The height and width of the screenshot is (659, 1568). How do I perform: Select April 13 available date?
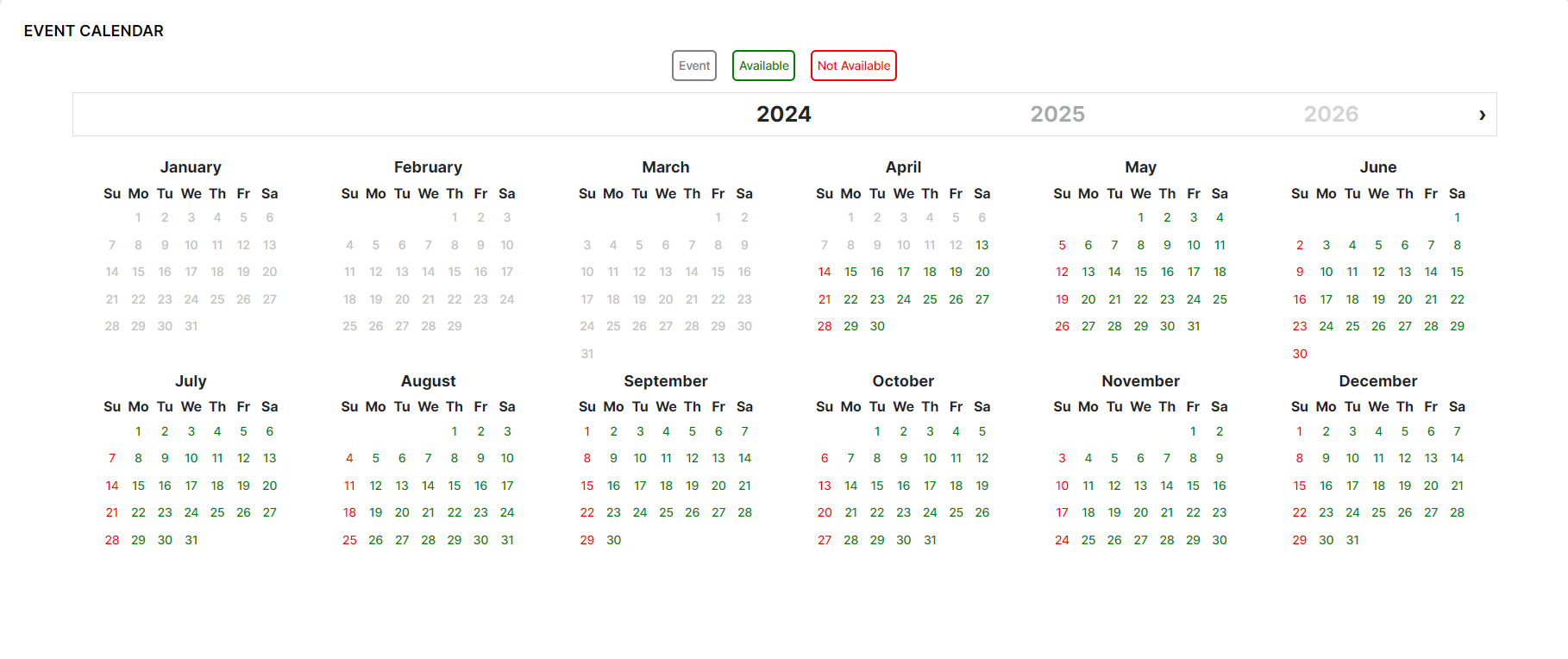tap(982, 245)
